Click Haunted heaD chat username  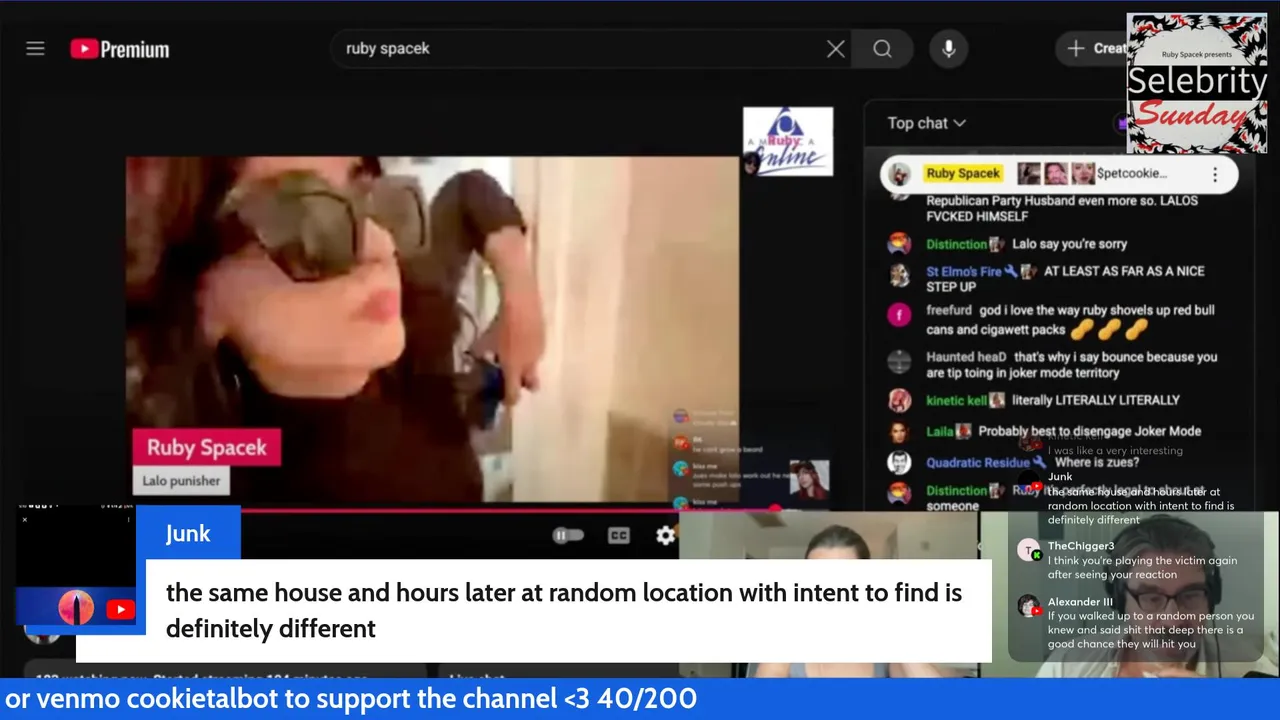966,357
